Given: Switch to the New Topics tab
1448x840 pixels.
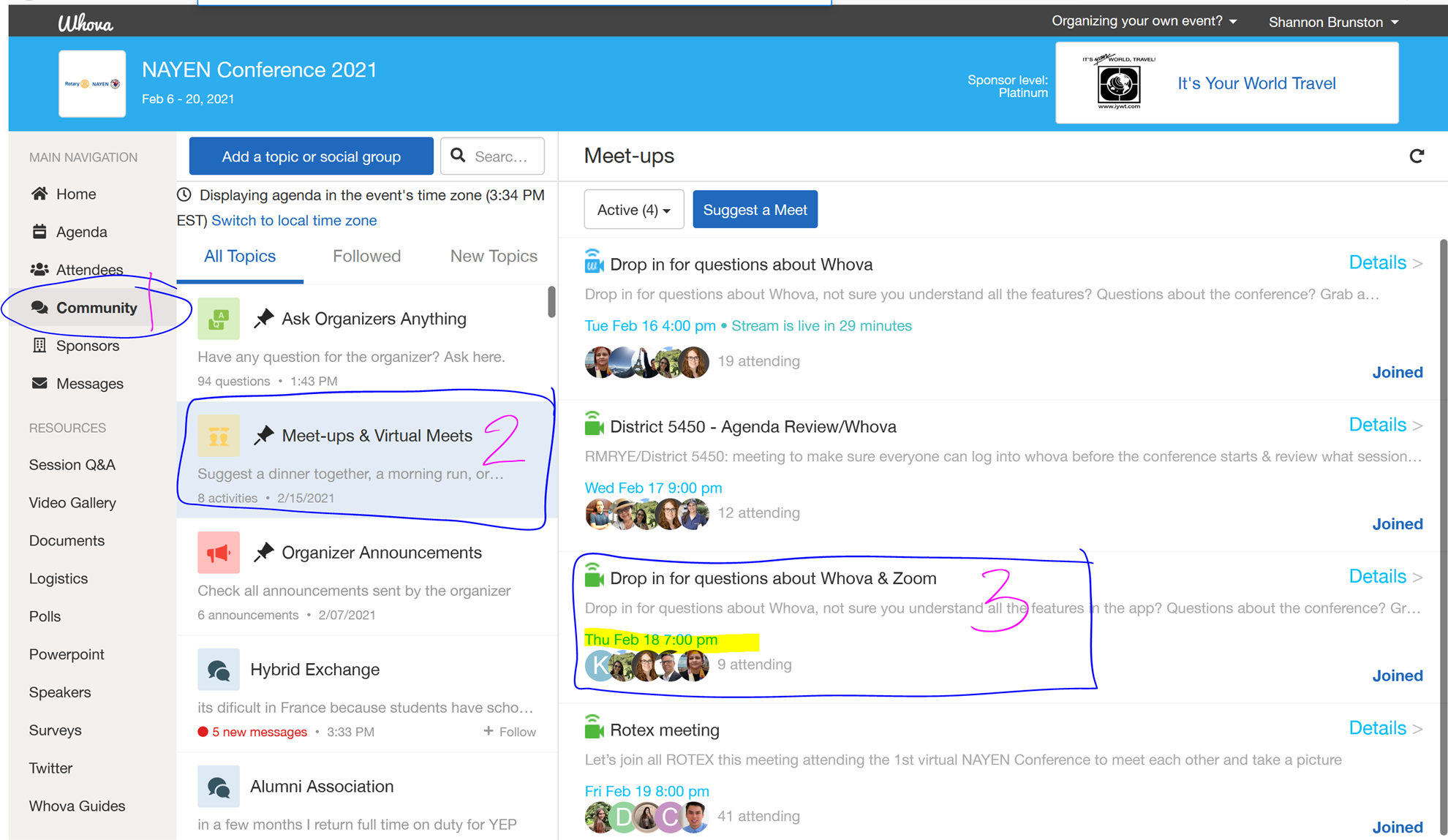Looking at the screenshot, I should pos(494,256).
